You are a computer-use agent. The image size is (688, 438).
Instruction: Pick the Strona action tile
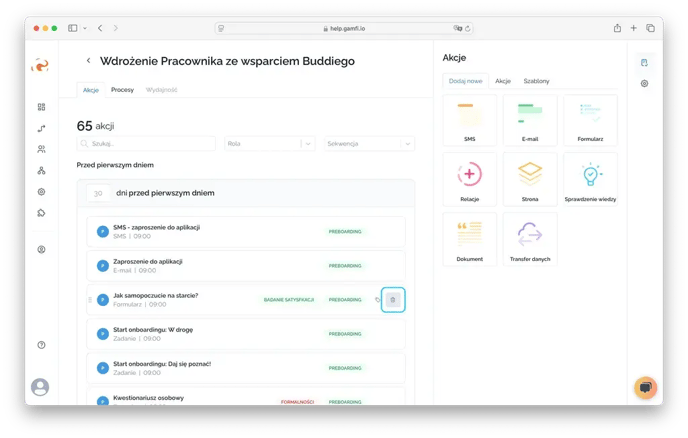[x=530, y=179]
